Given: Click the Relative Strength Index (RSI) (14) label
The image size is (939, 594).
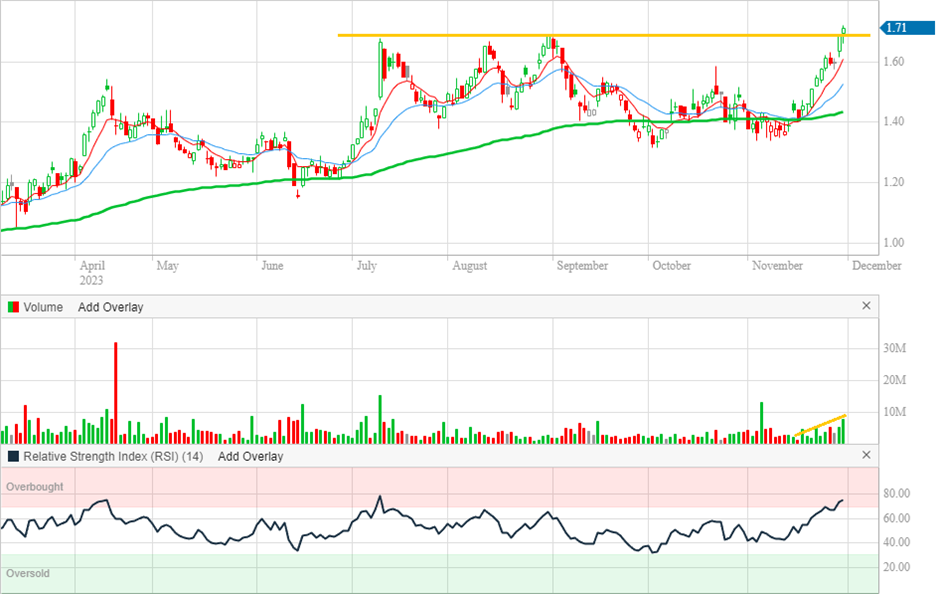Looking at the screenshot, I should point(112,456).
